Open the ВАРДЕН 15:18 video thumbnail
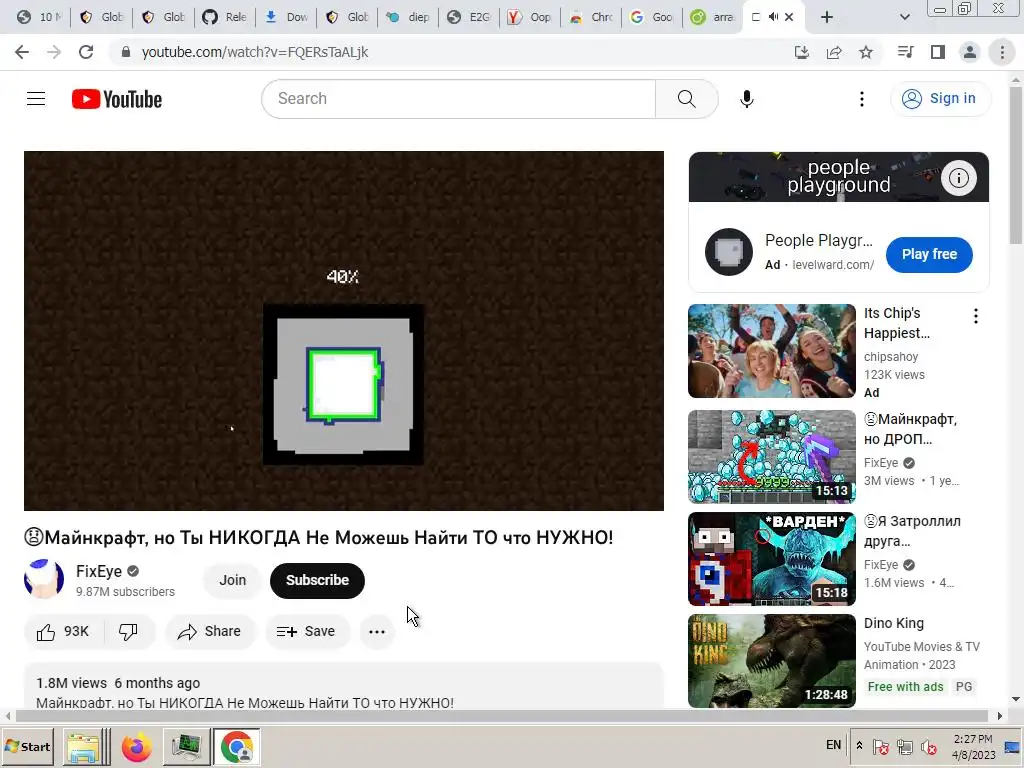The height and width of the screenshot is (768, 1024). pos(772,559)
